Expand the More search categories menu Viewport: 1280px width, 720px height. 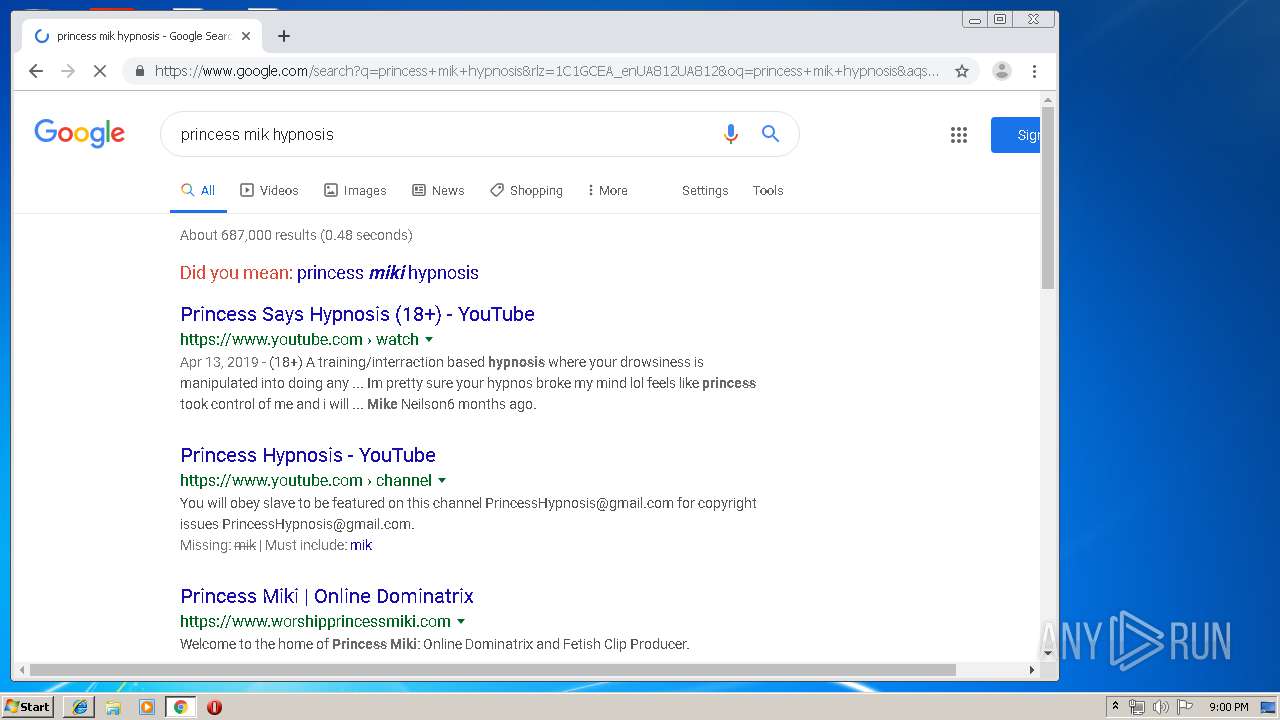[x=606, y=190]
